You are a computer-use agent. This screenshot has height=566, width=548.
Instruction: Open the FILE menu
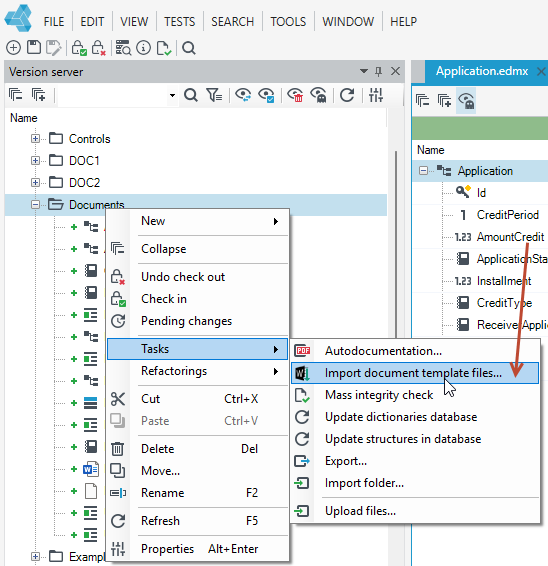pyautogui.click(x=54, y=22)
